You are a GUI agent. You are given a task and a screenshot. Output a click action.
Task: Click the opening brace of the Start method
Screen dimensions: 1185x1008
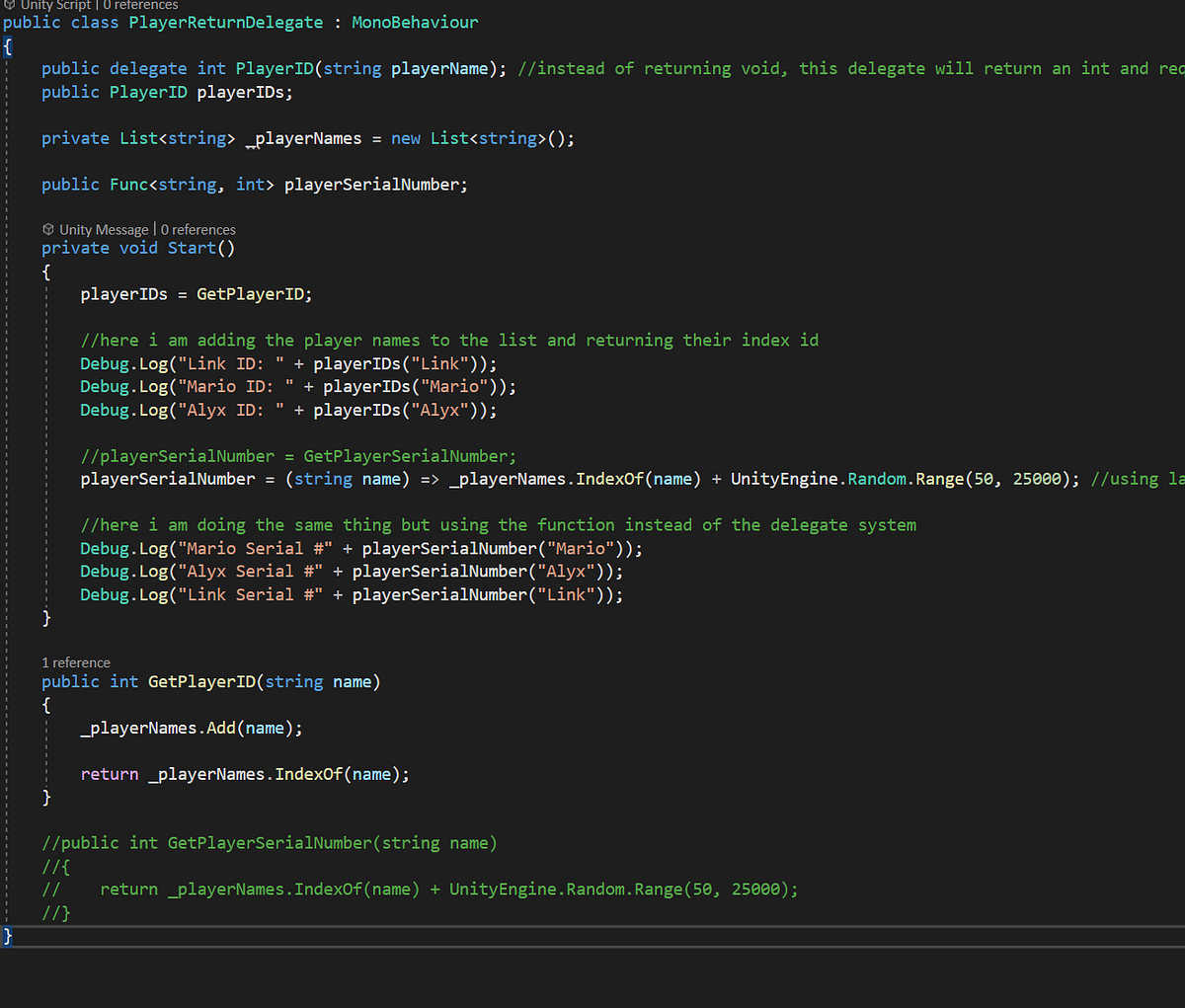tap(45, 271)
